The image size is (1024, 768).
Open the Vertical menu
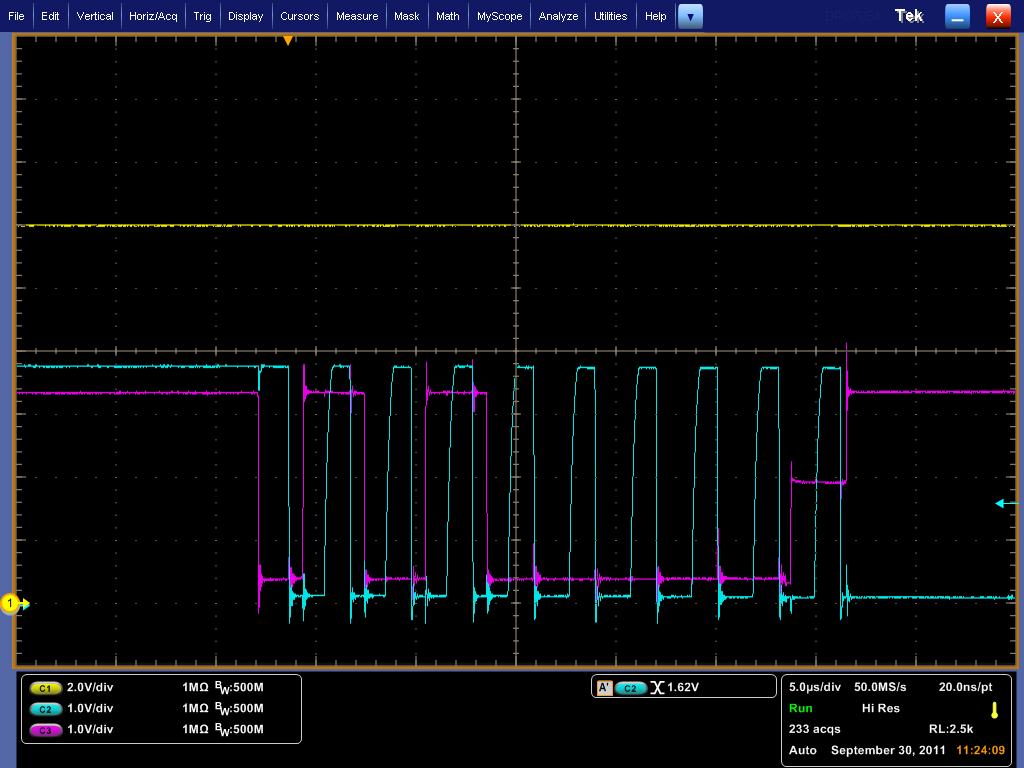[95, 16]
